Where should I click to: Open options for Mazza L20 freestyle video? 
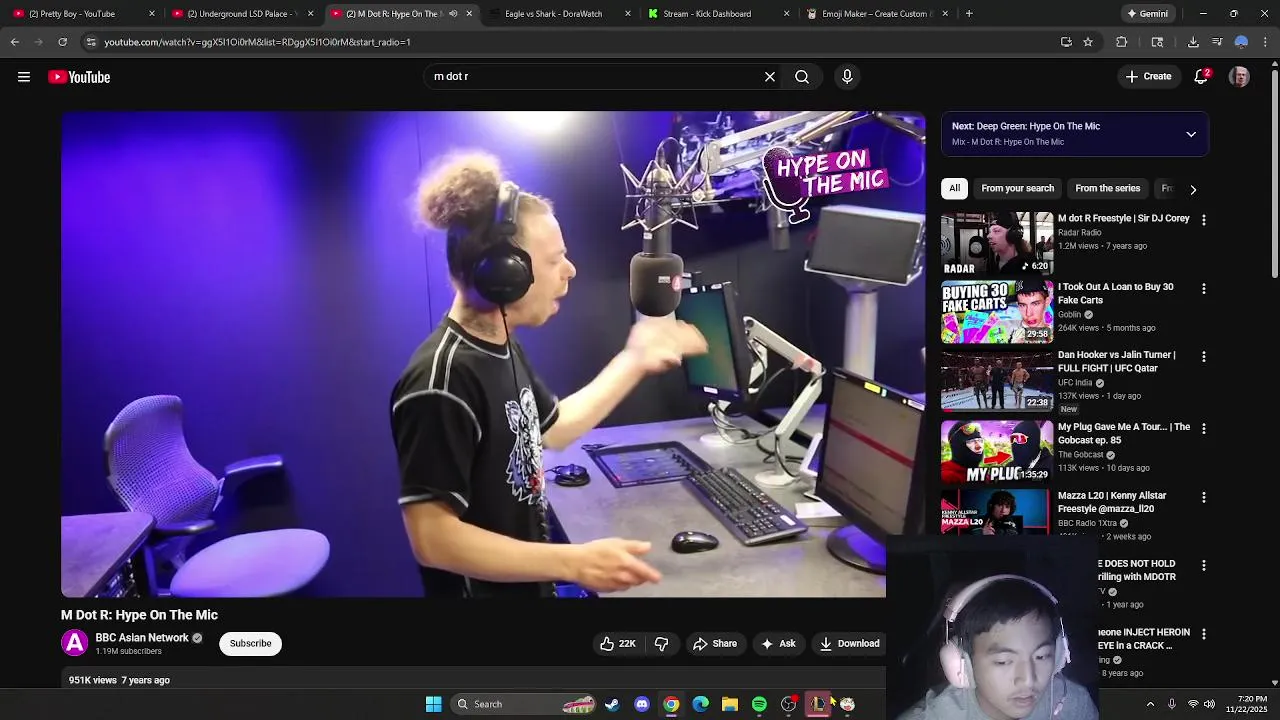1204,498
